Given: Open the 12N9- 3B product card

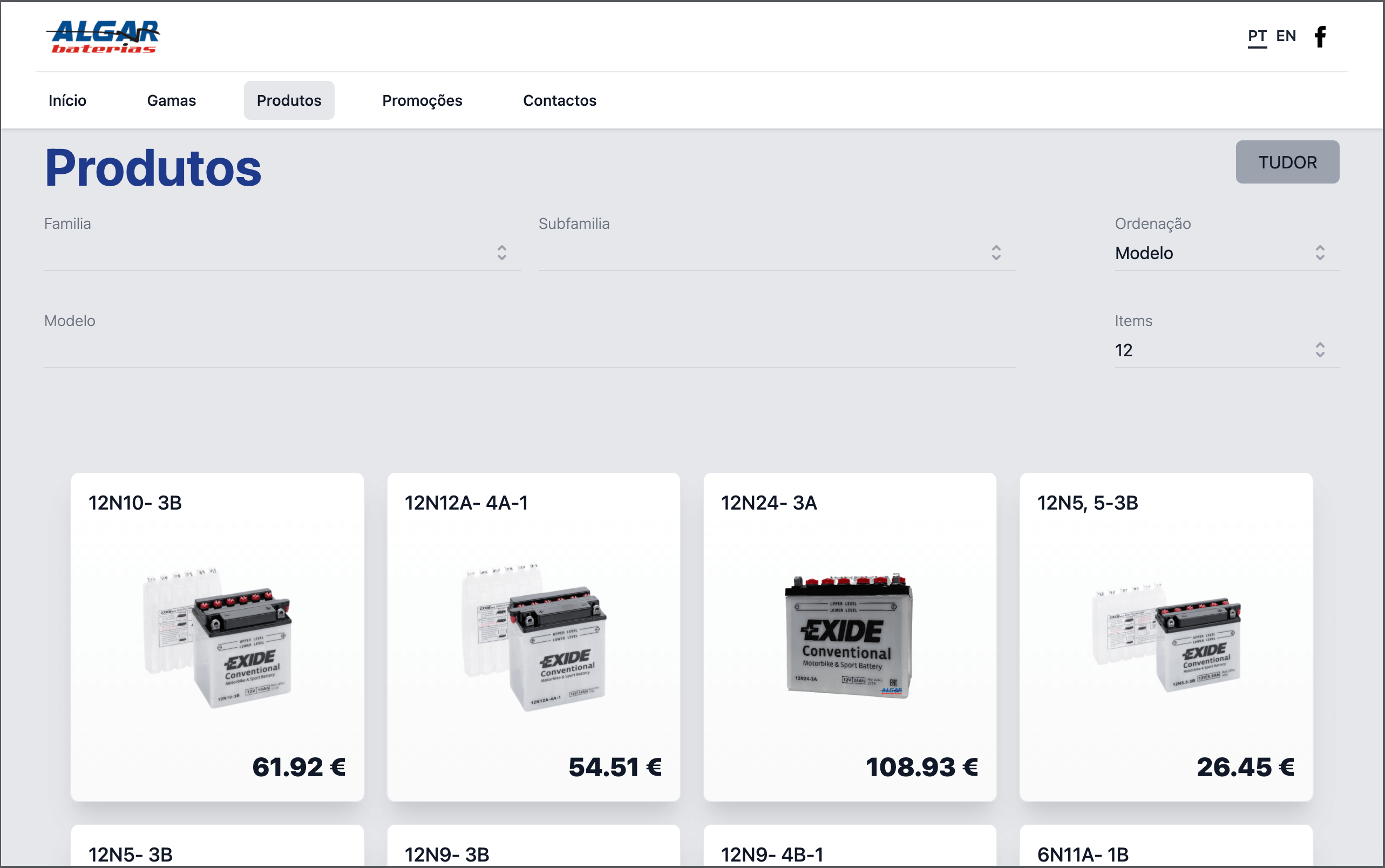Looking at the screenshot, I should click(x=534, y=846).
